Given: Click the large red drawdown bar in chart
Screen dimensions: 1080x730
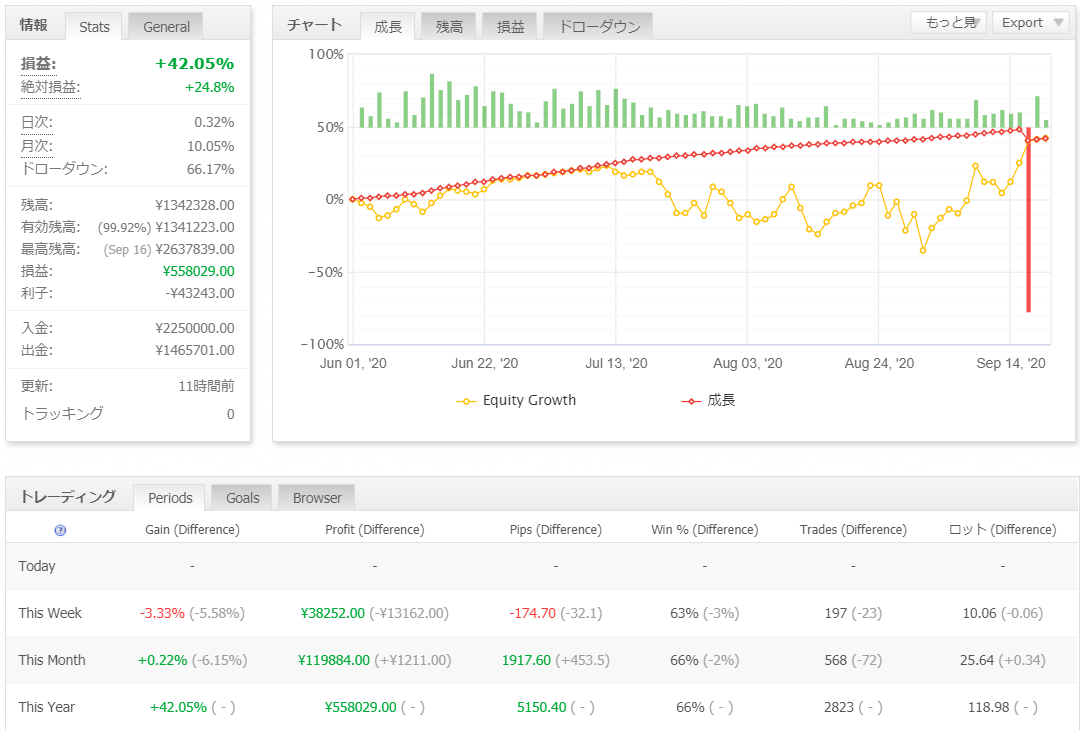Looking at the screenshot, I should coord(1028,220).
